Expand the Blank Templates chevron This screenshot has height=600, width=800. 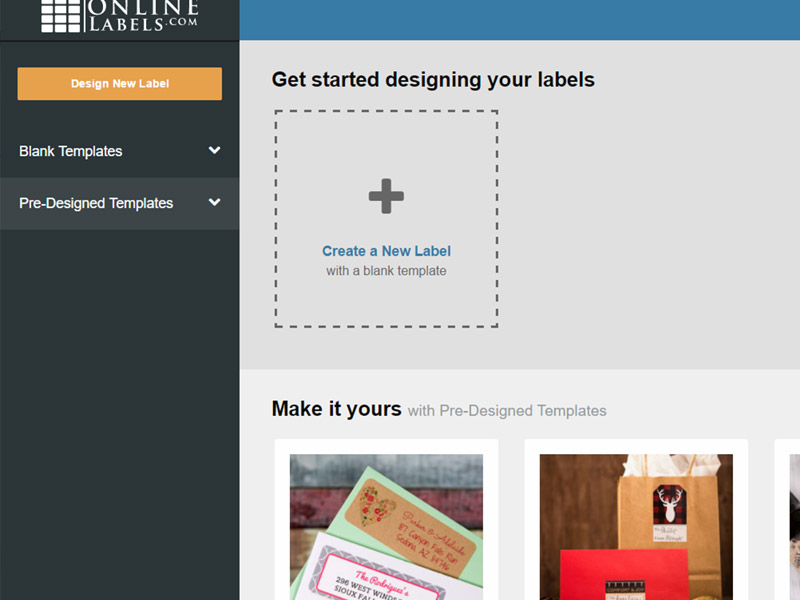pos(215,151)
